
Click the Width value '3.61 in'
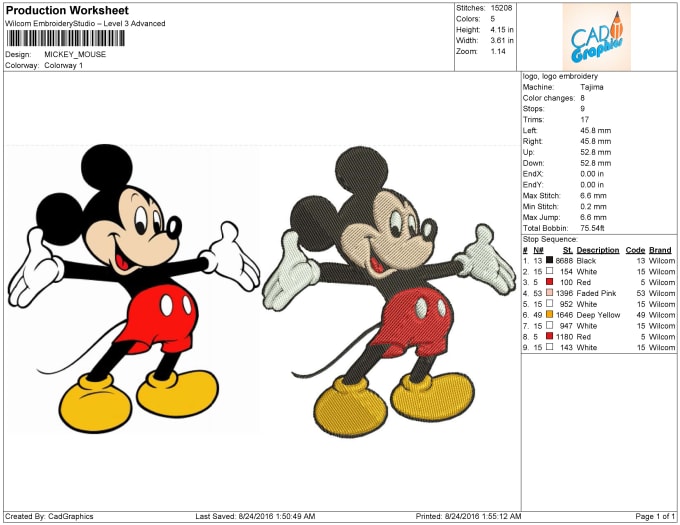pos(502,40)
